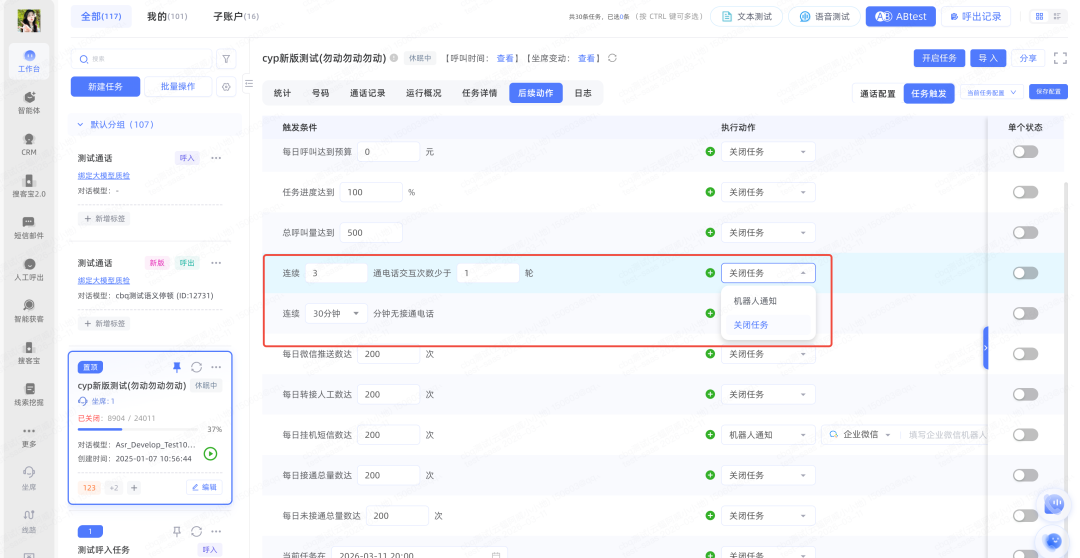Open 智能体 in the left sidebar
This screenshot has height=558, width=1080.
29,101
